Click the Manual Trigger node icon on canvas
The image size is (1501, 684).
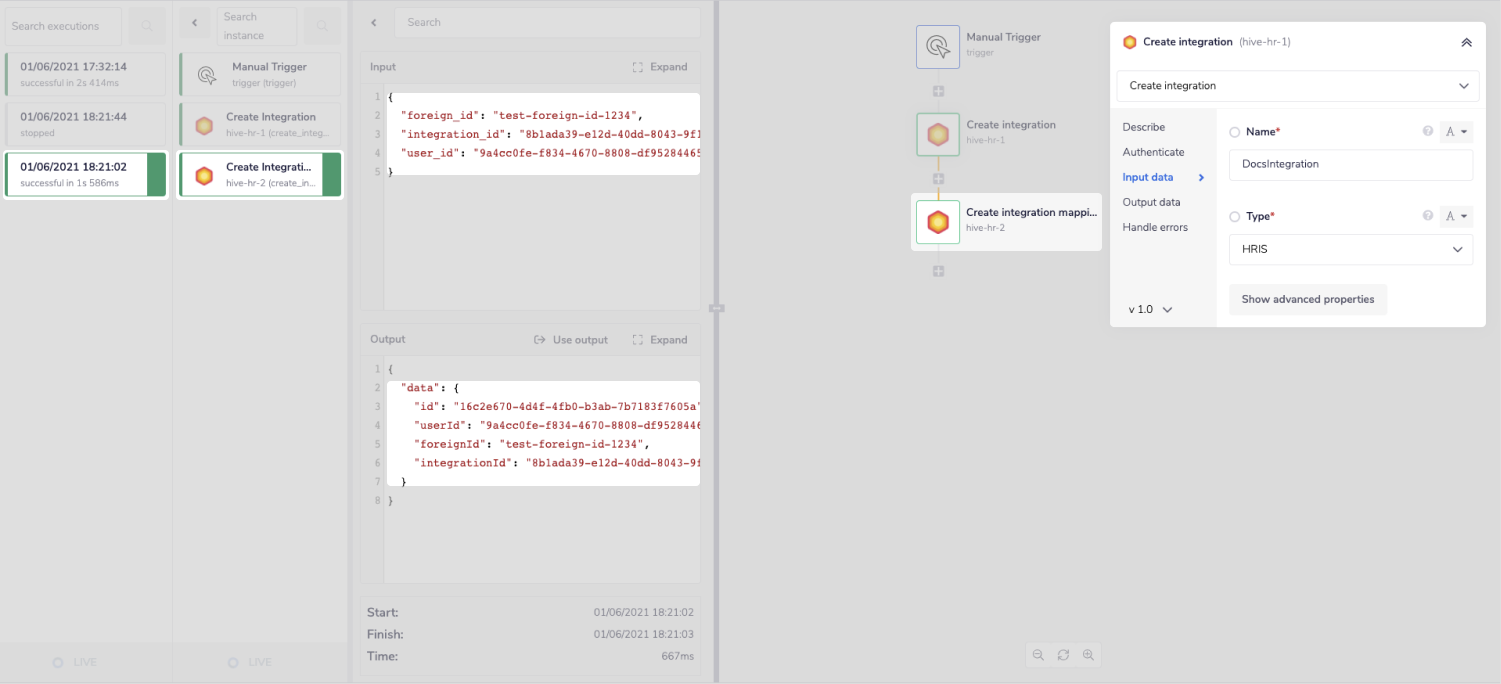click(937, 46)
